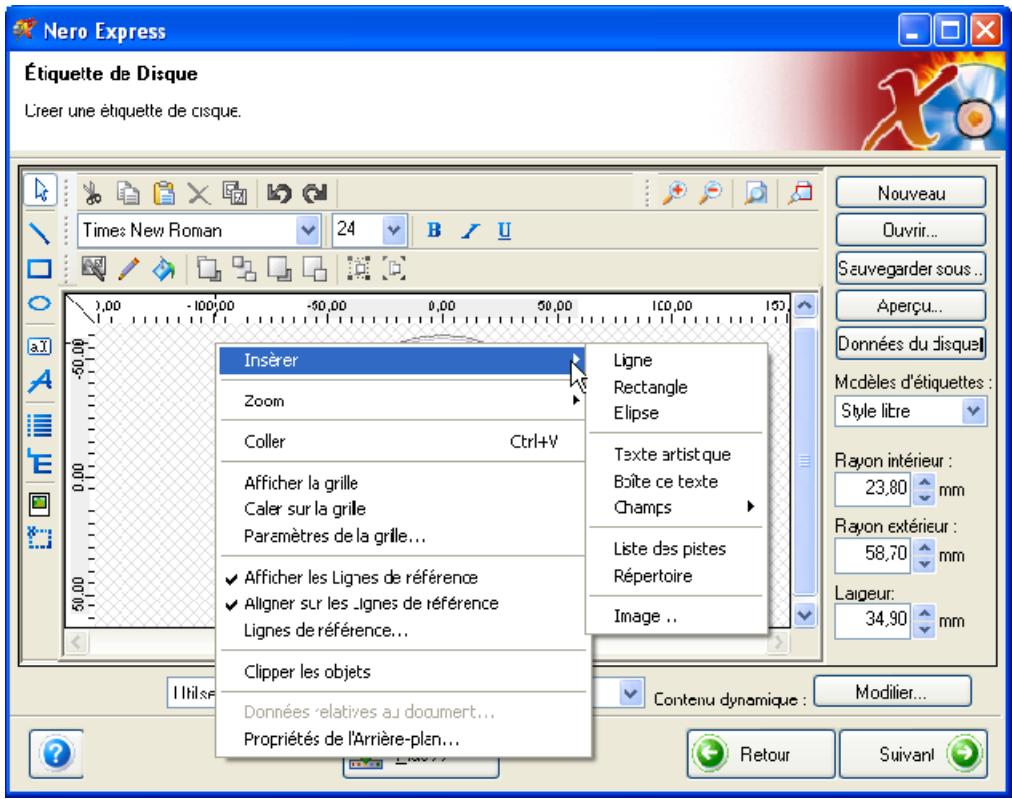Screen dimensions: 1012x799
Task: Select the track list tool
Action: point(40,425)
